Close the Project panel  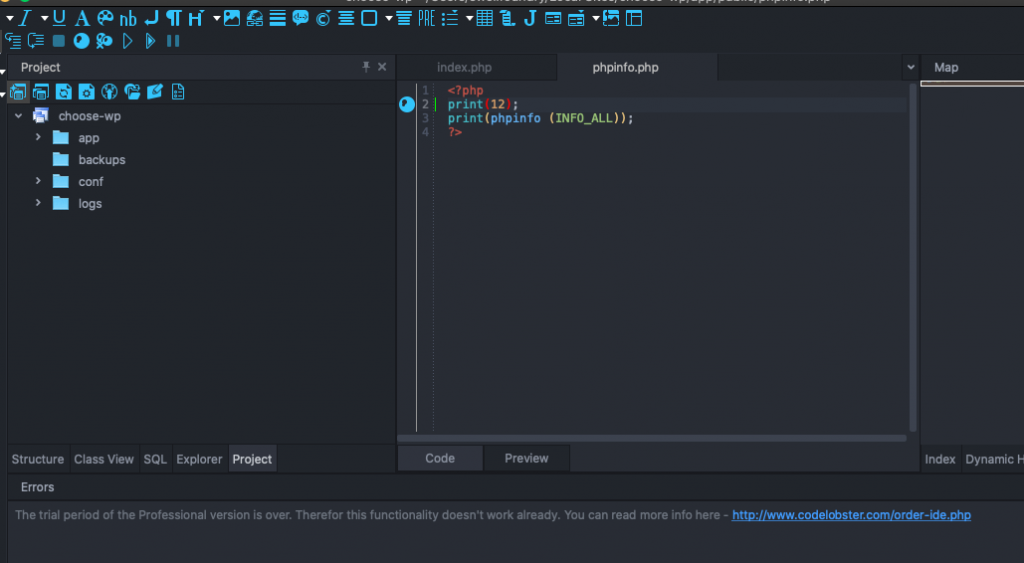pos(382,67)
